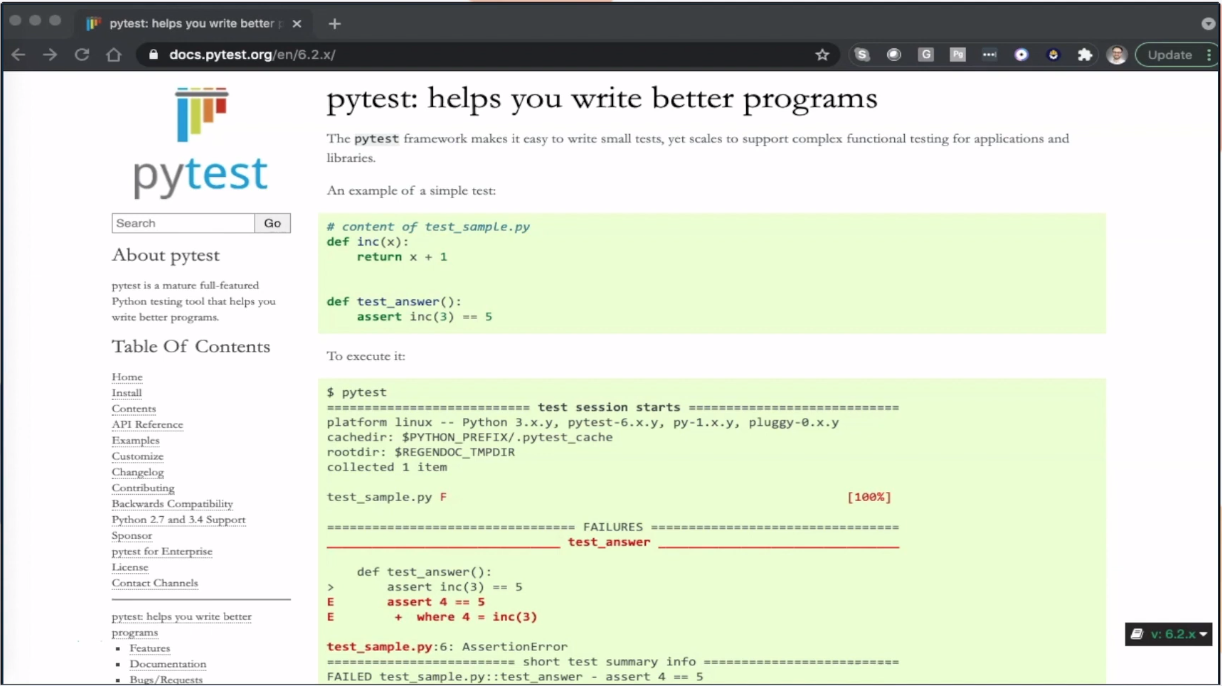Image resolution: width=1222 pixels, height=686 pixels.
Task: Click the three-dots-bar extension icon
Action: pyautogui.click(x=989, y=55)
